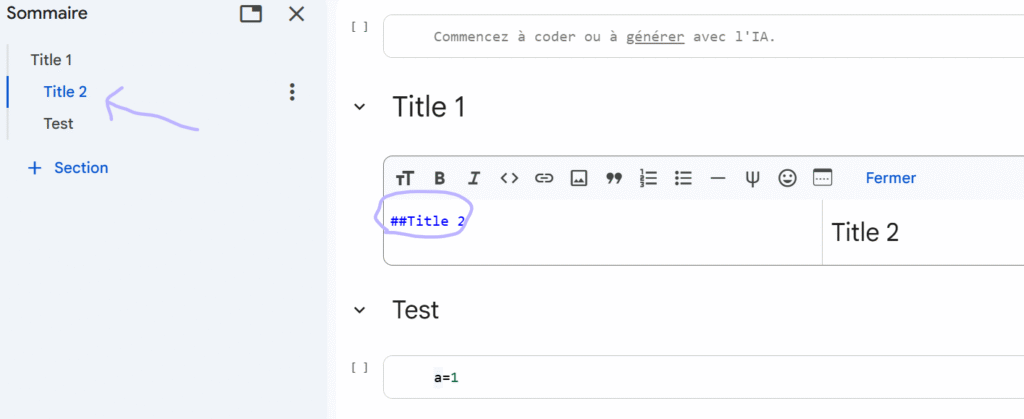Click Fermer to close markdown editor

coord(890,178)
